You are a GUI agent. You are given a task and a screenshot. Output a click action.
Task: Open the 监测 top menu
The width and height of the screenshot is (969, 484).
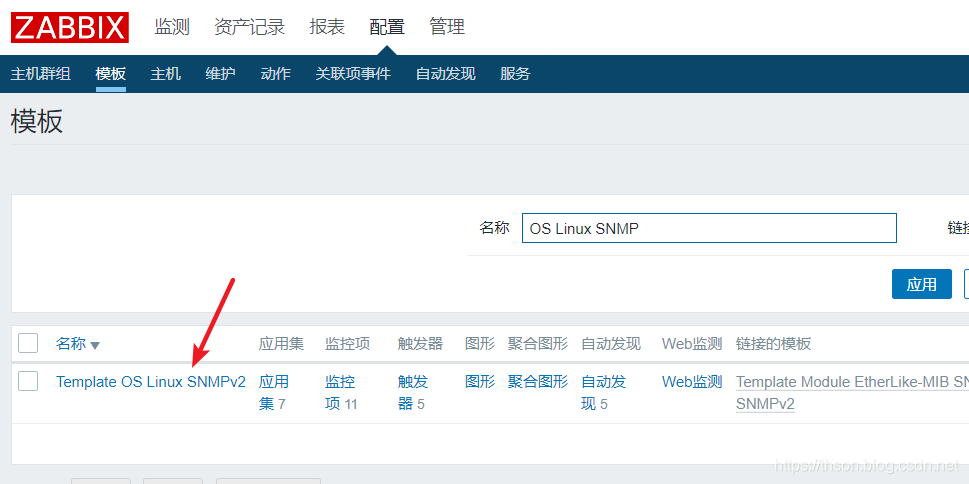coord(172,27)
